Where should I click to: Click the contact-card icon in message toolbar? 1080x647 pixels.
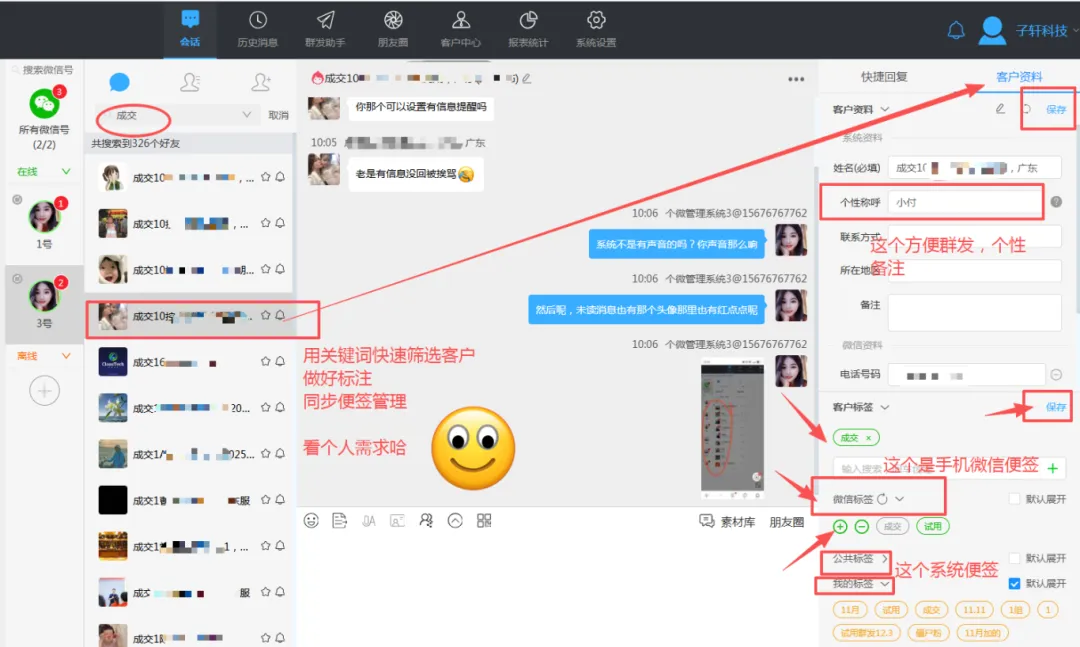pos(397,521)
